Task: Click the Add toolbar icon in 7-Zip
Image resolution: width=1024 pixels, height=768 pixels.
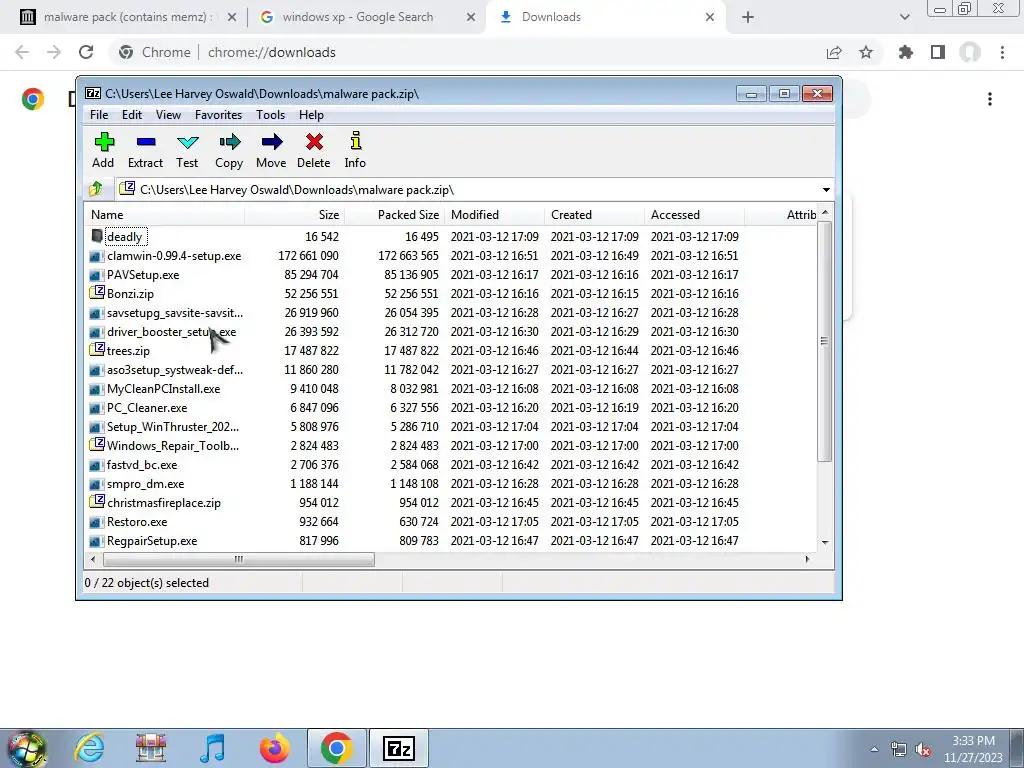Action: [104, 150]
